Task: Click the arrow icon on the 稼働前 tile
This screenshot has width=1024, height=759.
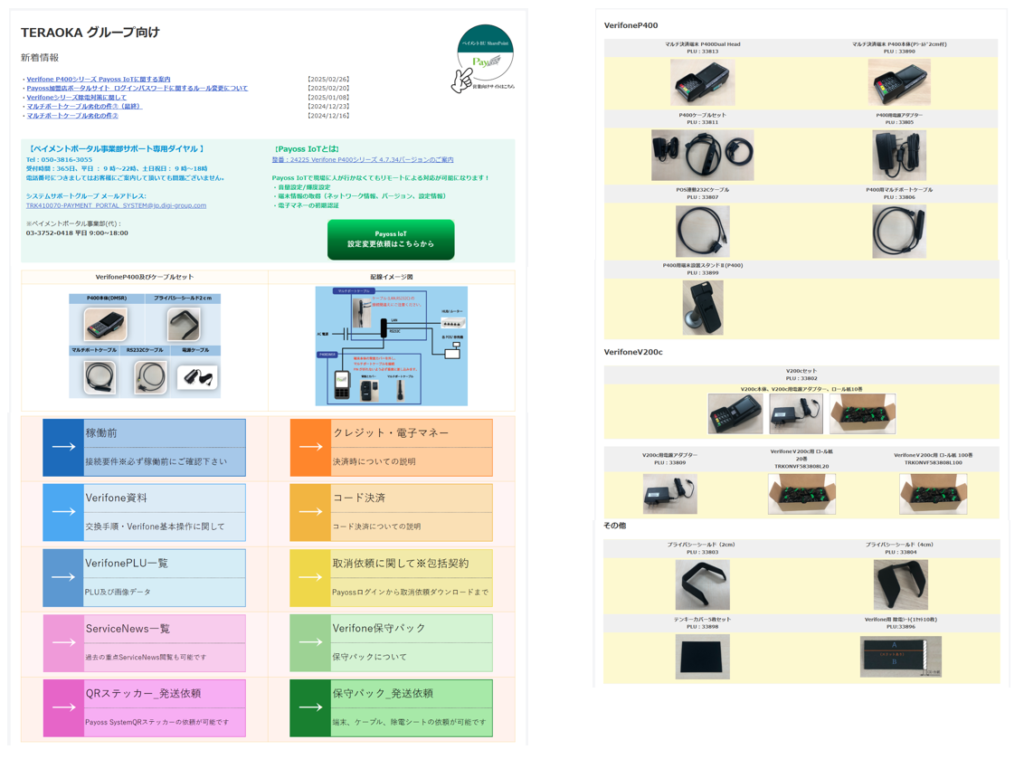Action: [x=63, y=447]
